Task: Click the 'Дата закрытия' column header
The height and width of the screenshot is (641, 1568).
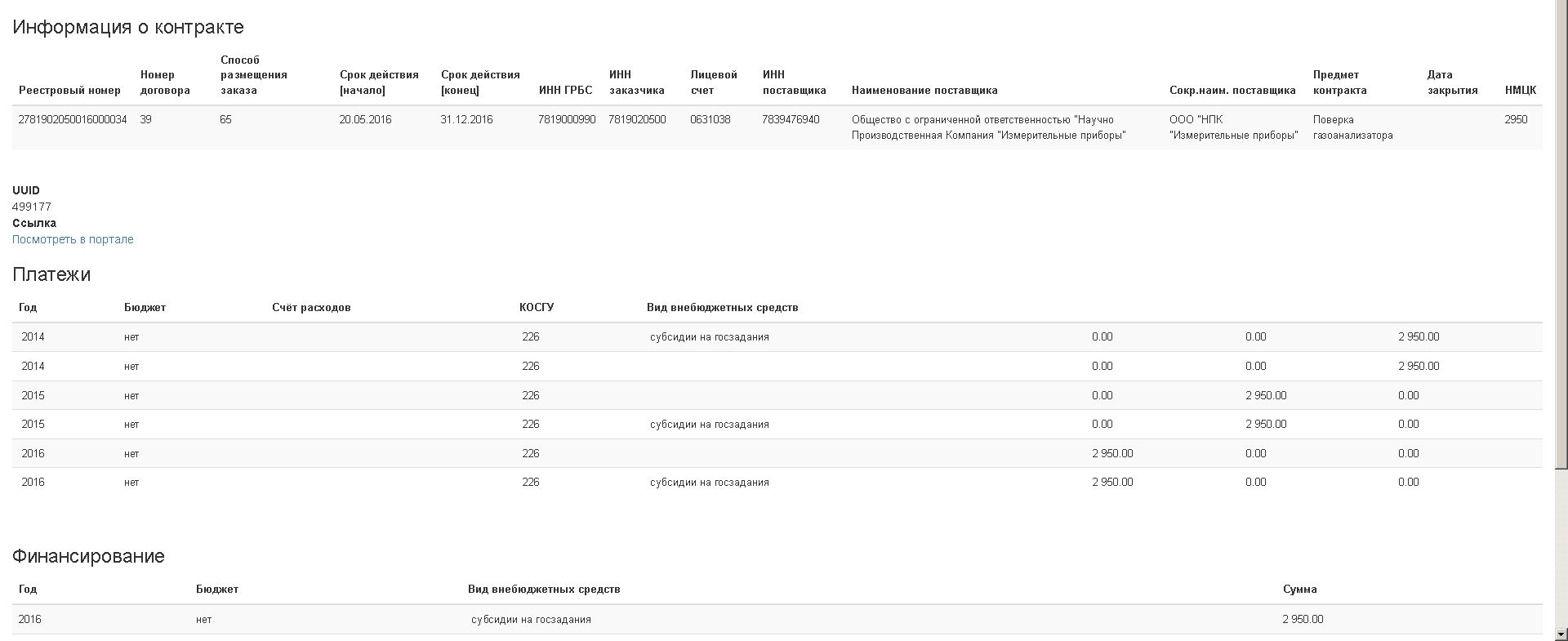Action: (x=1452, y=82)
